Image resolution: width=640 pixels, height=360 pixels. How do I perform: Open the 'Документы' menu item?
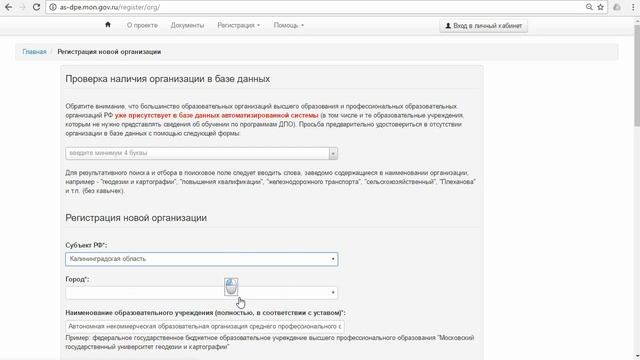coord(187,25)
